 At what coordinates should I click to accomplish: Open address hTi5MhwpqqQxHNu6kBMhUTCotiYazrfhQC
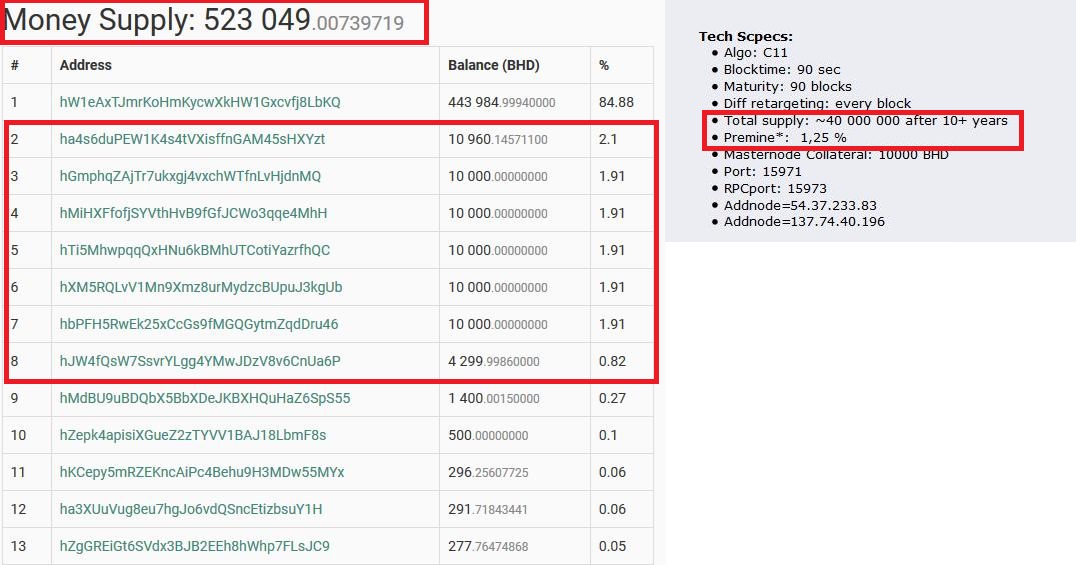[x=195, y=251]
